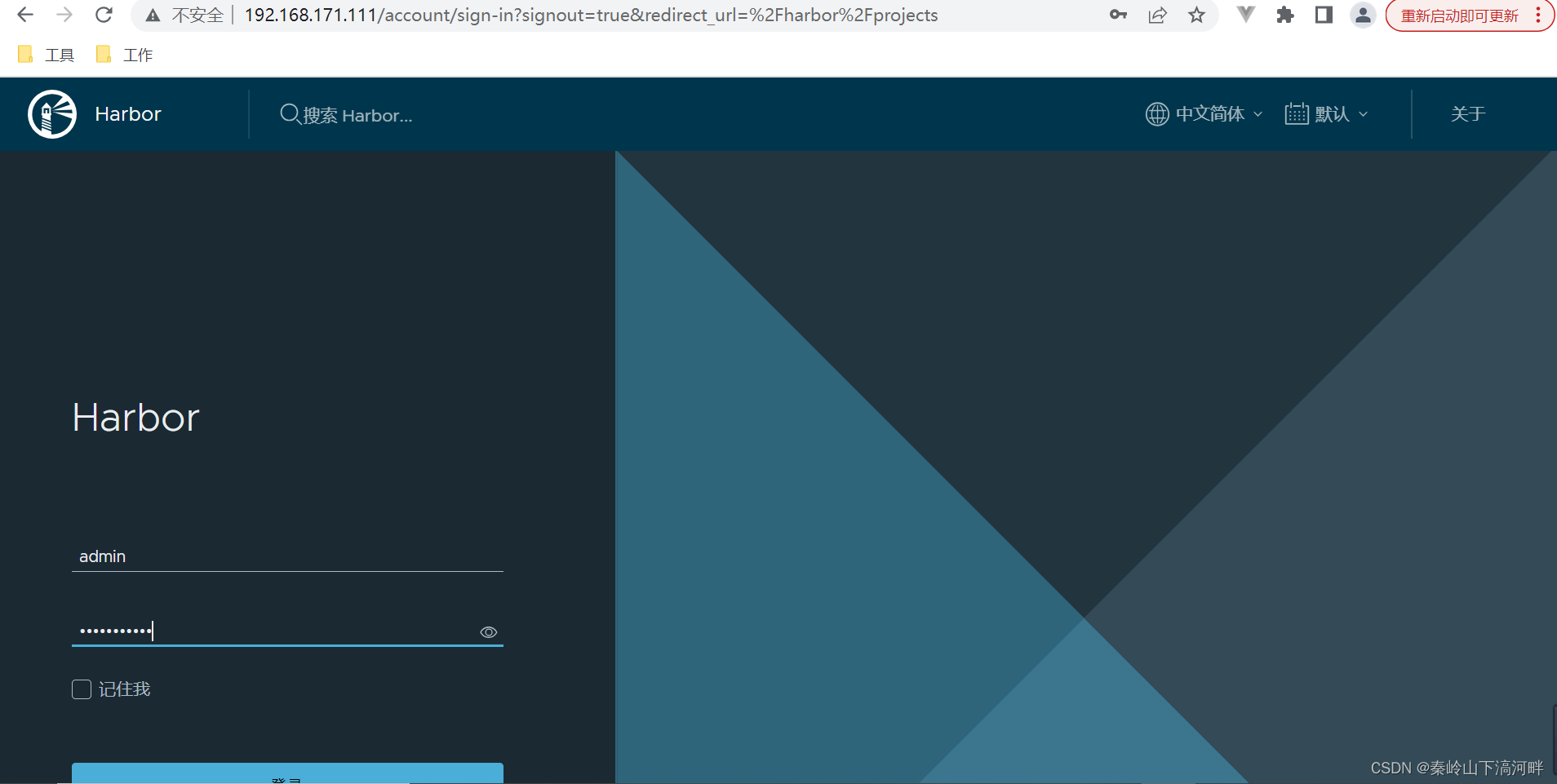This screenshot has height=784, width=1557.
Task: Click the theme icon beside 默认
Action: [1296, 113]
